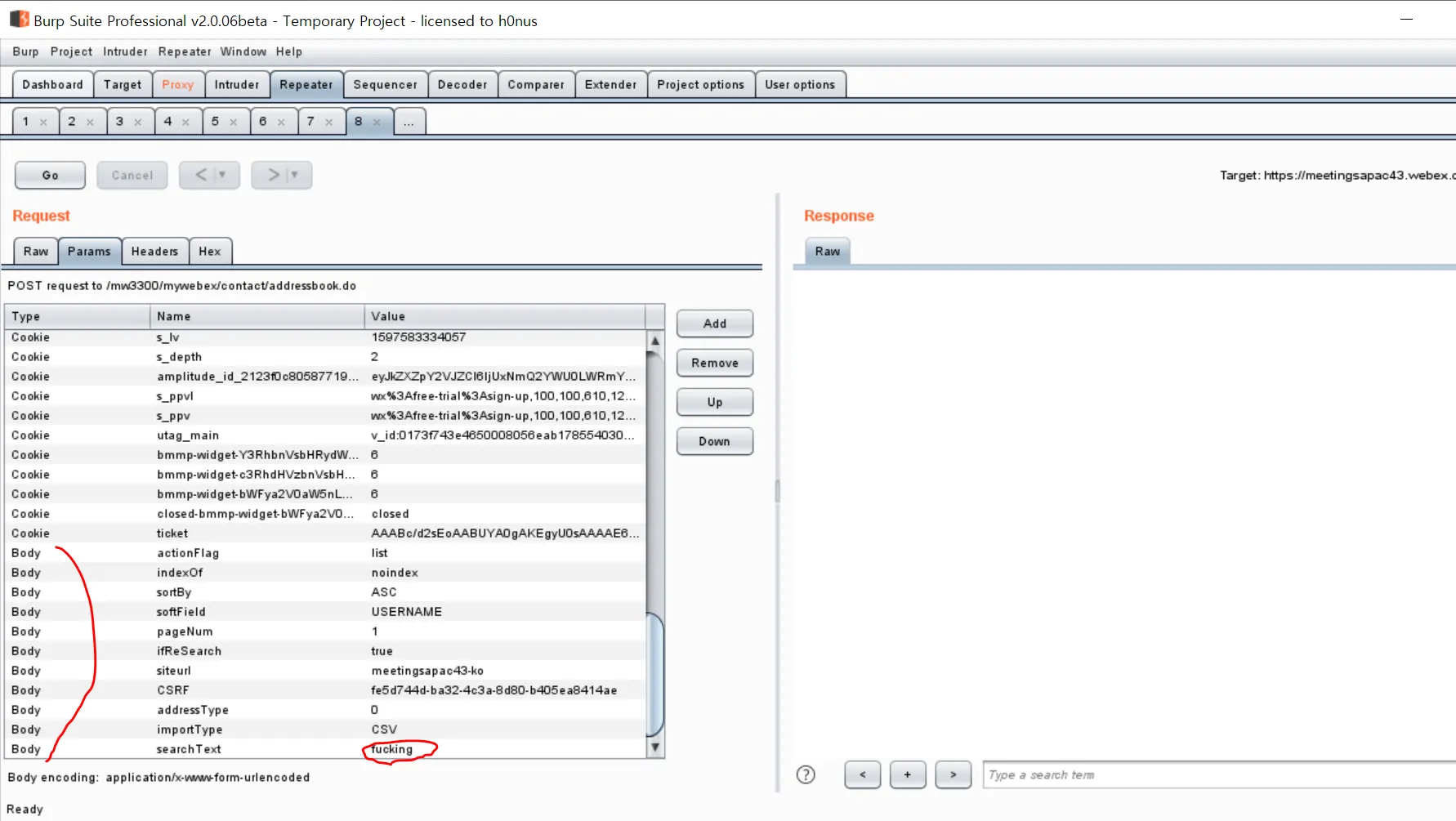Switch to the Comparer tab

(536, 84)
